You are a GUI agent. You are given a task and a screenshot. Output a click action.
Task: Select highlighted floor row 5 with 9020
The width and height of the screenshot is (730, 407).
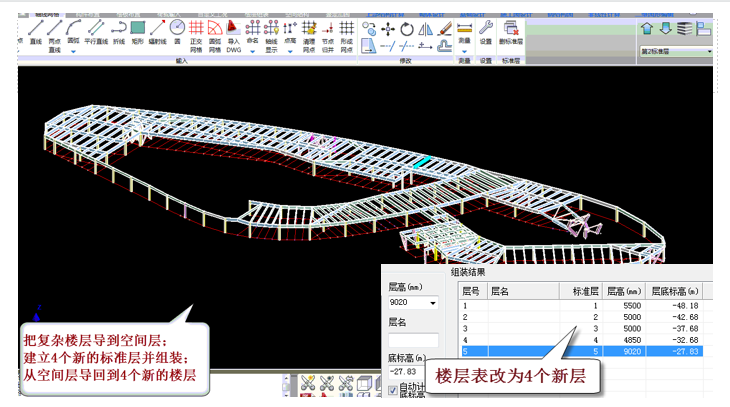(580, 352)
